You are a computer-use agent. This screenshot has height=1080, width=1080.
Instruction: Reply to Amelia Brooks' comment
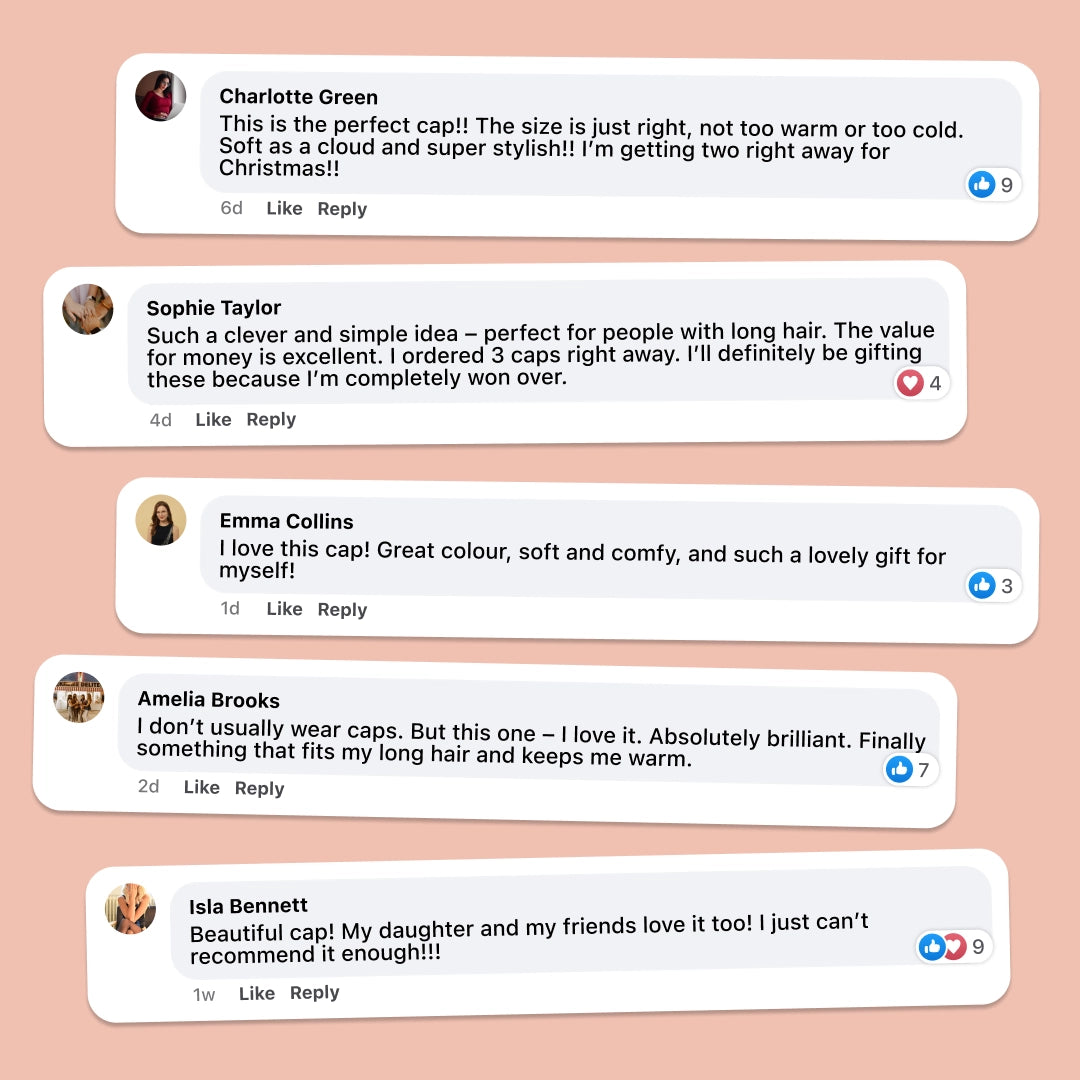[259, 788]
